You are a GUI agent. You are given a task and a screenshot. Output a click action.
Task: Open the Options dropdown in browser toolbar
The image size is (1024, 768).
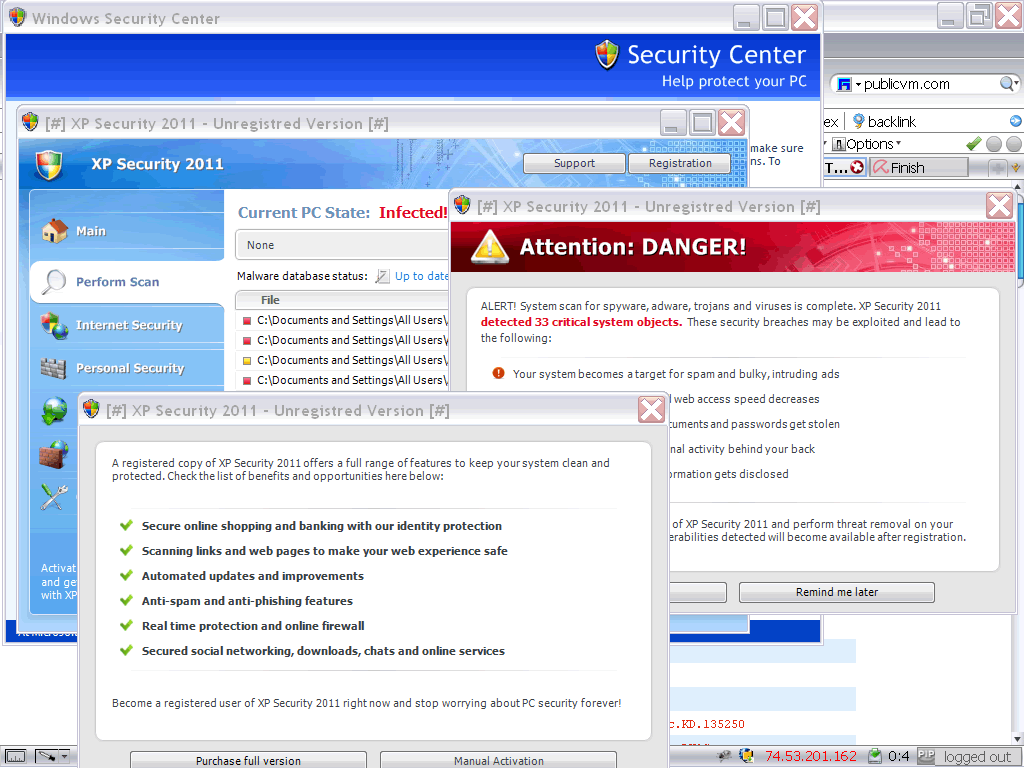click(867, 144)
